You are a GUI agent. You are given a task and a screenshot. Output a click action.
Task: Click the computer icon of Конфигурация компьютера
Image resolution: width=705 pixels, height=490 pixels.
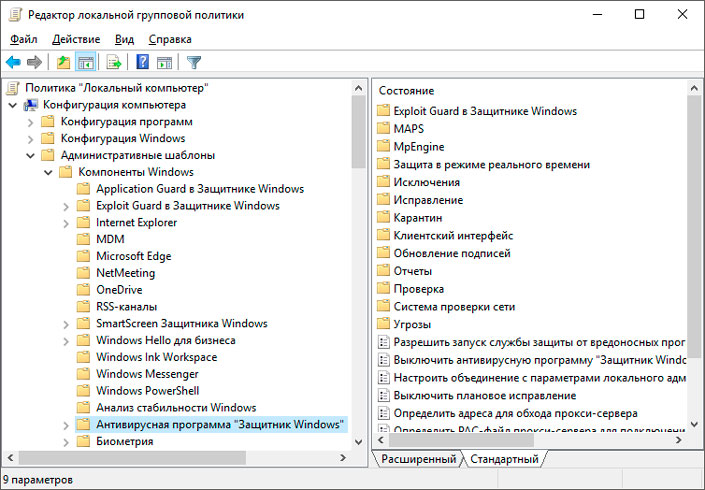tap(31, 105)
